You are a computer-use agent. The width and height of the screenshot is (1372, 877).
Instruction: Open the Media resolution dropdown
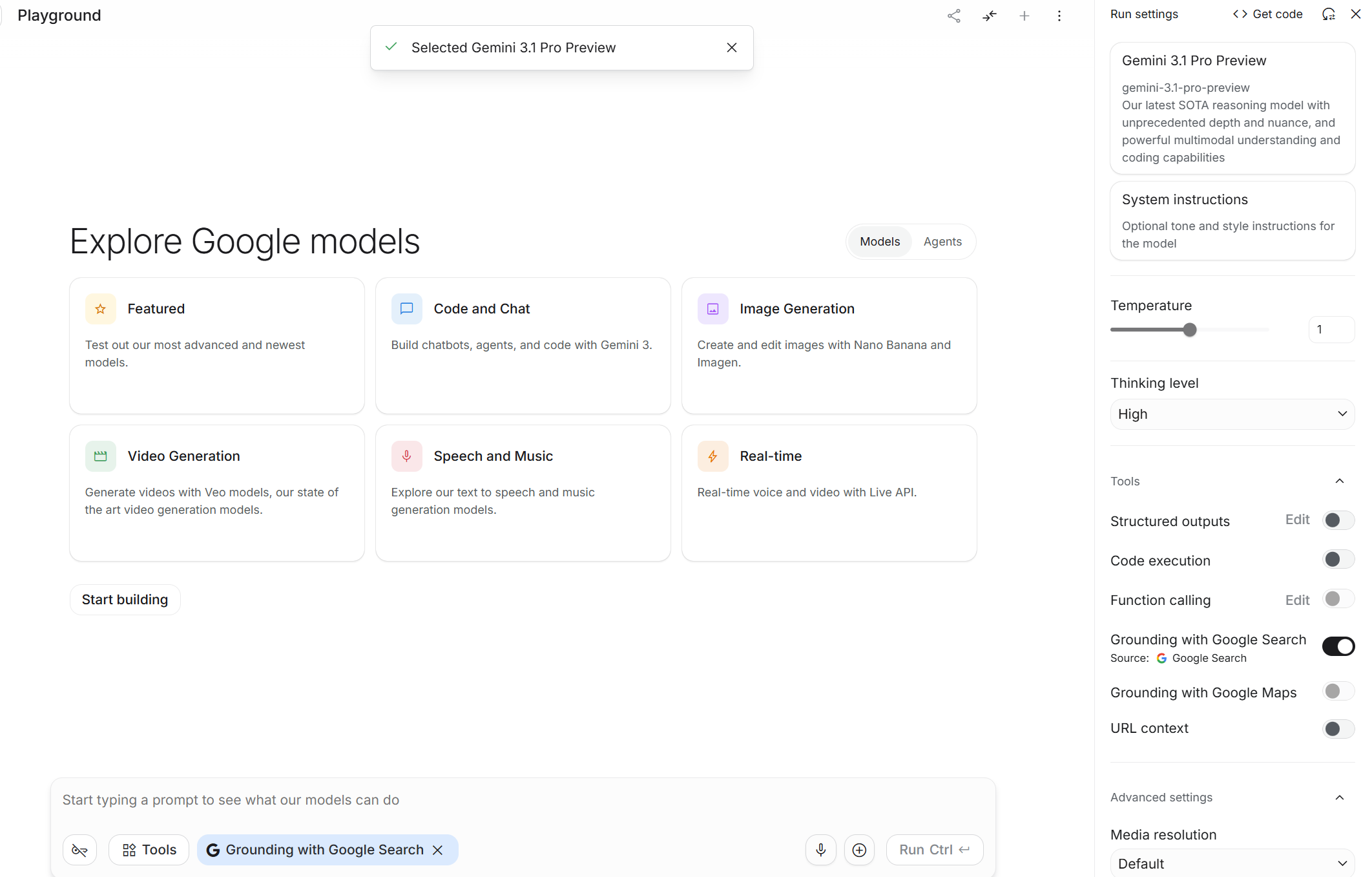coord(1232,863)
